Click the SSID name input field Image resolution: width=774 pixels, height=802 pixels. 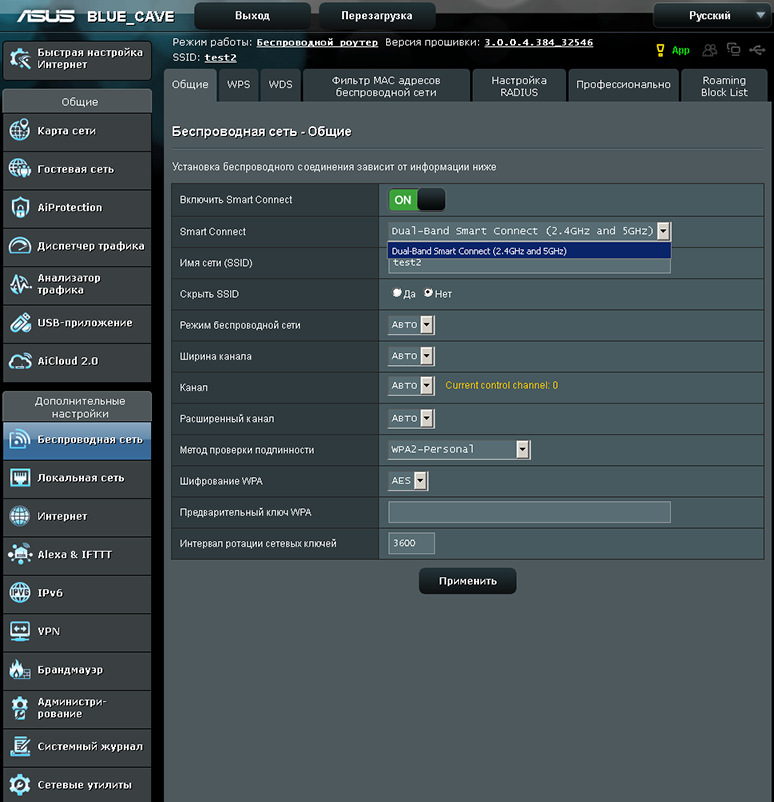(529, 265)
